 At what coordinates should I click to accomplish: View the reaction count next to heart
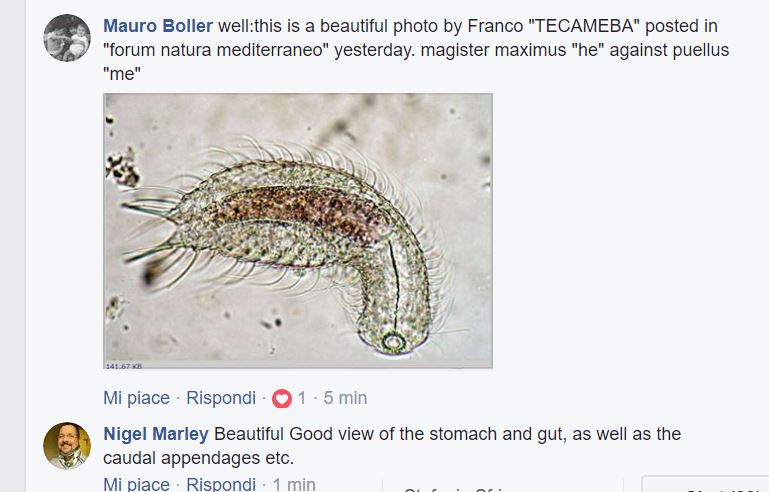(302, 398)
